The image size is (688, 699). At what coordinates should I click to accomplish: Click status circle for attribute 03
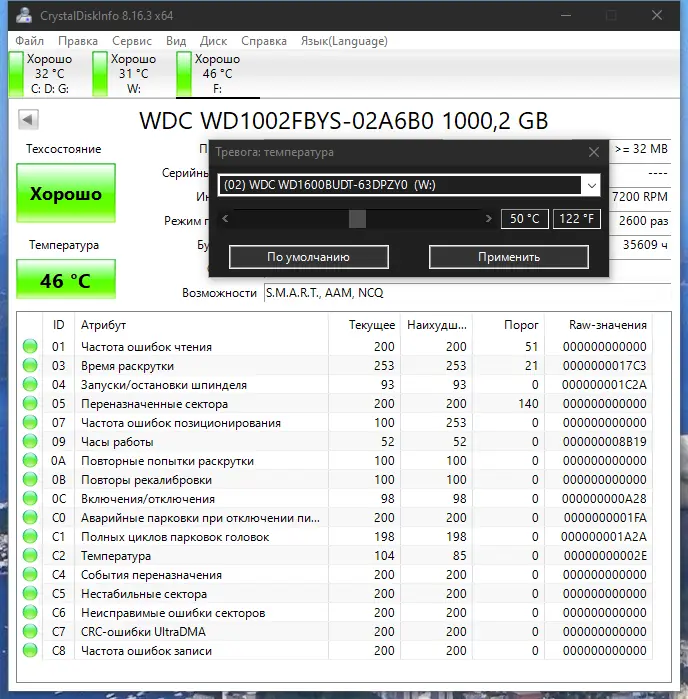(30, 366)
